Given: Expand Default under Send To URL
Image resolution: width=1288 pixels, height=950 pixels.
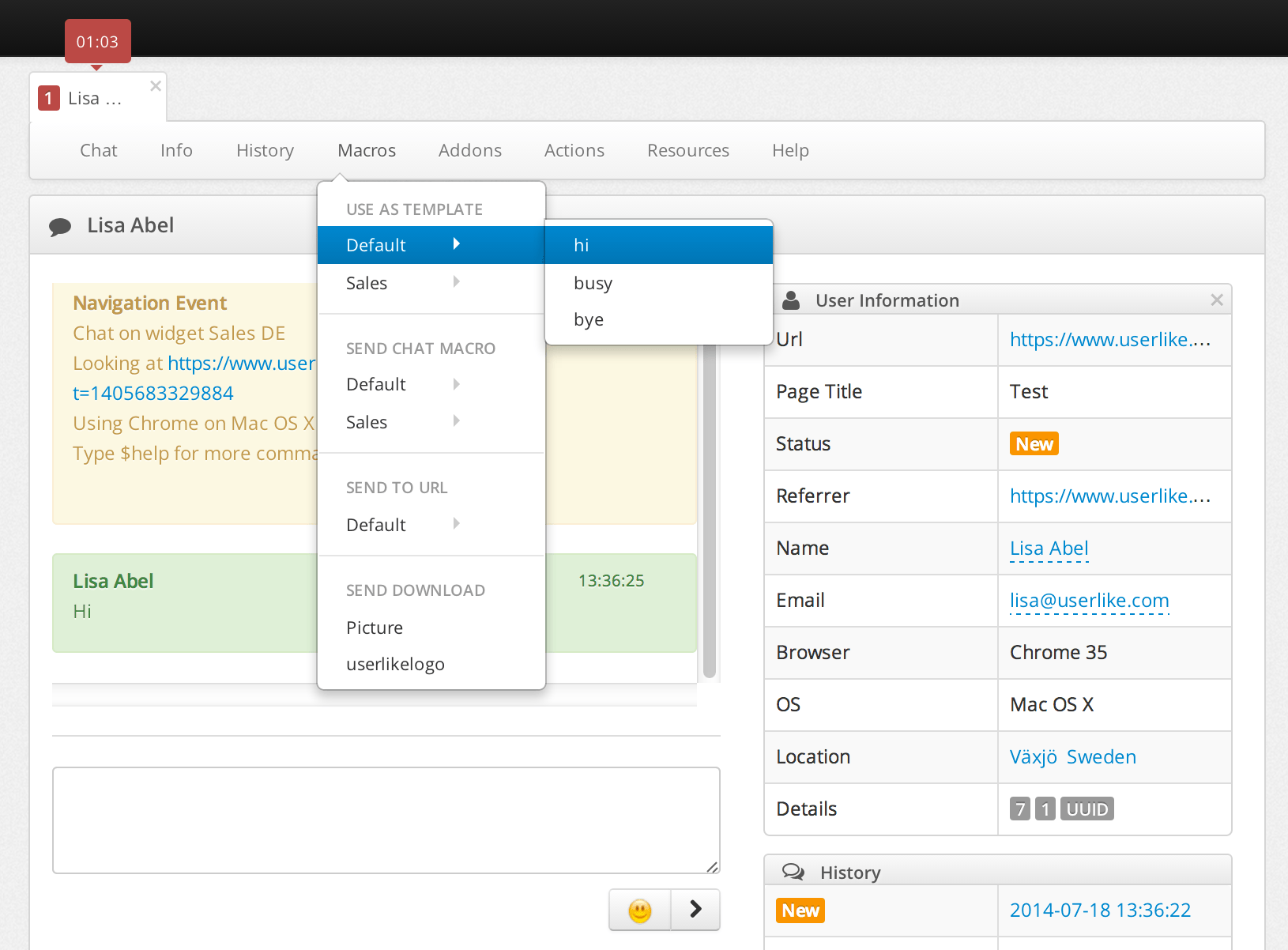Looking at the screenshot, I should 403,525.
